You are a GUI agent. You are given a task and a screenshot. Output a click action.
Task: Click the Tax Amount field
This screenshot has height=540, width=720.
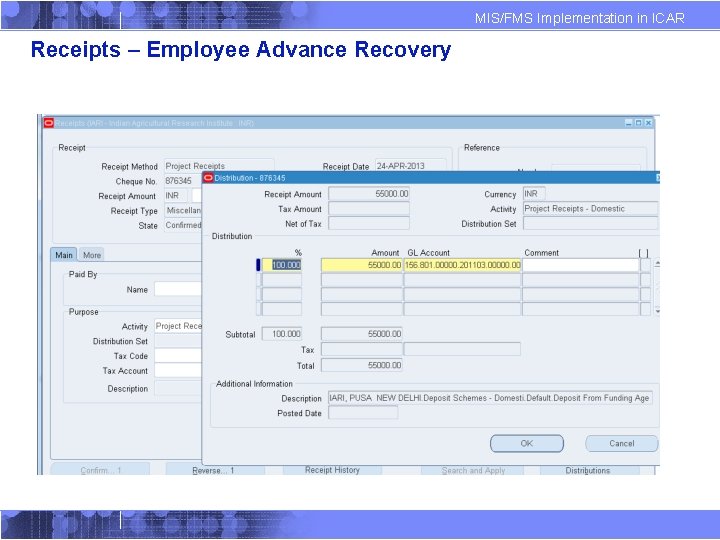369,208
